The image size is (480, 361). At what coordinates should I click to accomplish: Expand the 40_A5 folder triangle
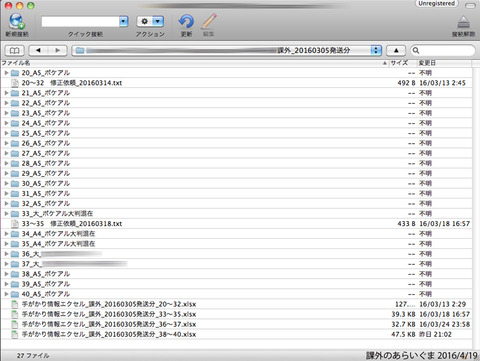(x=6, y=294)
